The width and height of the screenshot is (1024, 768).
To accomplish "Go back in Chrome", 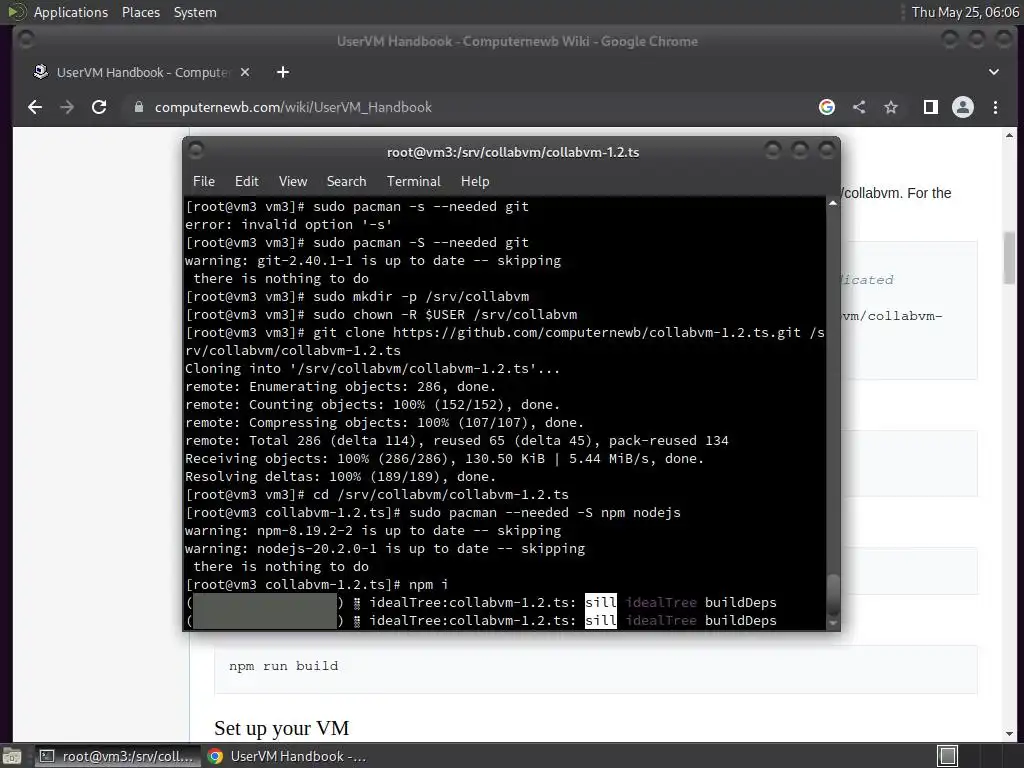I will point(35,107).
